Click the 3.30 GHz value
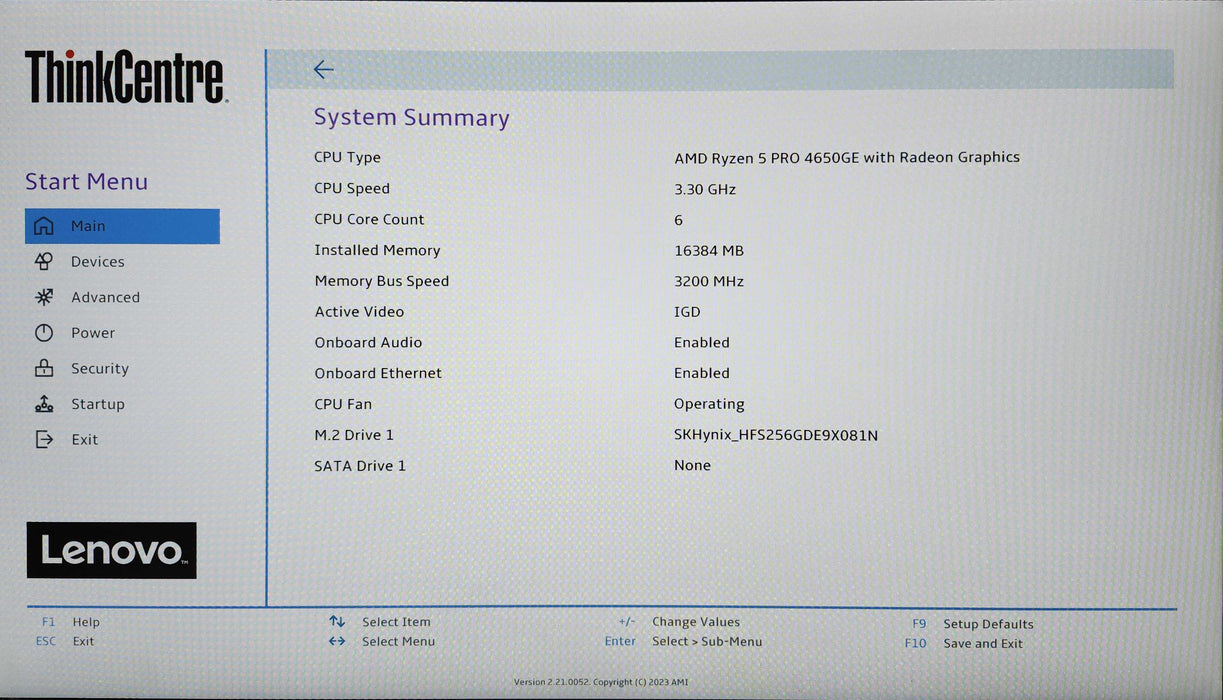This screenshot has width=1223, height=700. pos(705,189)
